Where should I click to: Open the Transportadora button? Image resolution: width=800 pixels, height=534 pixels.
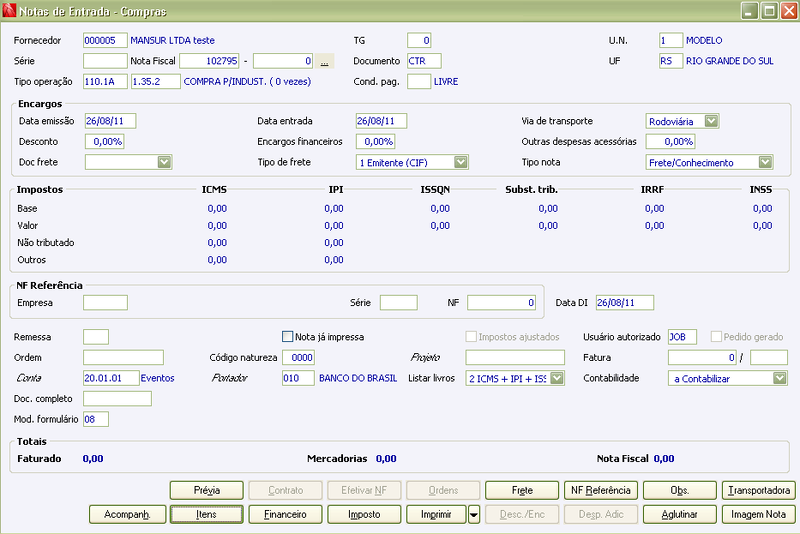(x=759, y=491)
